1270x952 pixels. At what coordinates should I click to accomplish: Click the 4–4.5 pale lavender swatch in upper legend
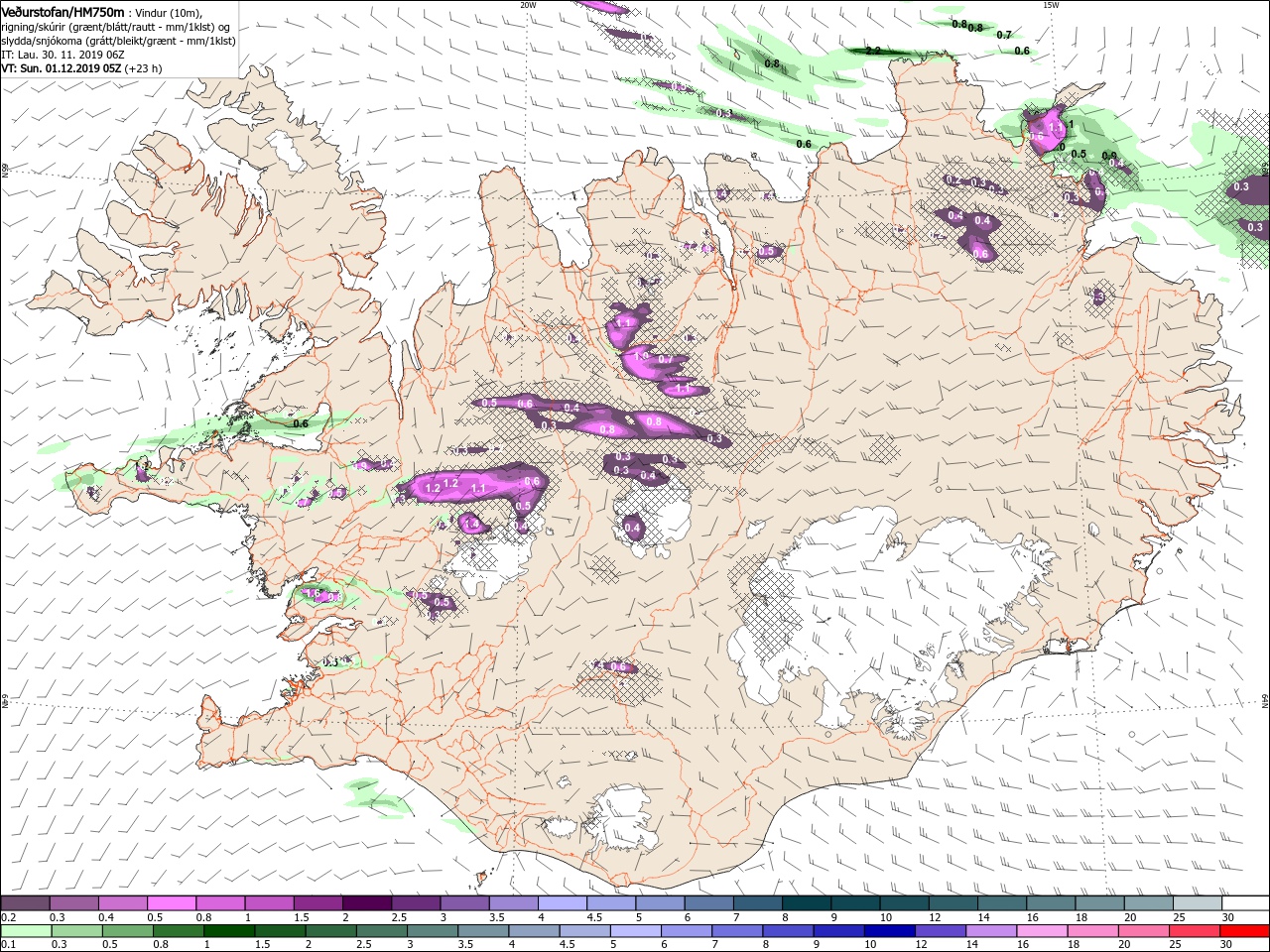point(562,903)
